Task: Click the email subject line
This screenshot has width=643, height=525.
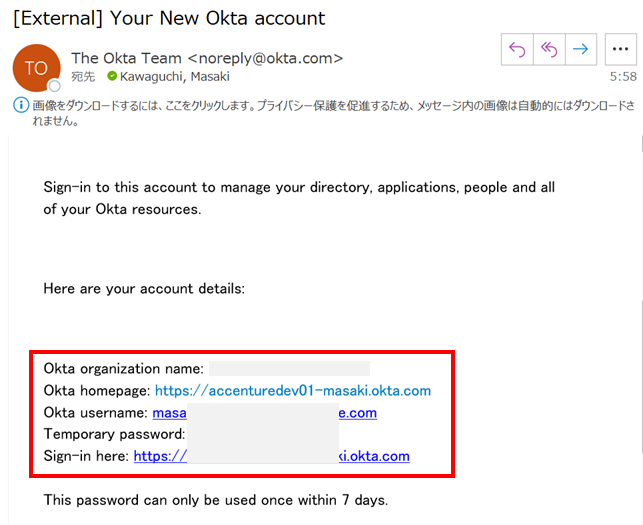Action: (168, 18)
